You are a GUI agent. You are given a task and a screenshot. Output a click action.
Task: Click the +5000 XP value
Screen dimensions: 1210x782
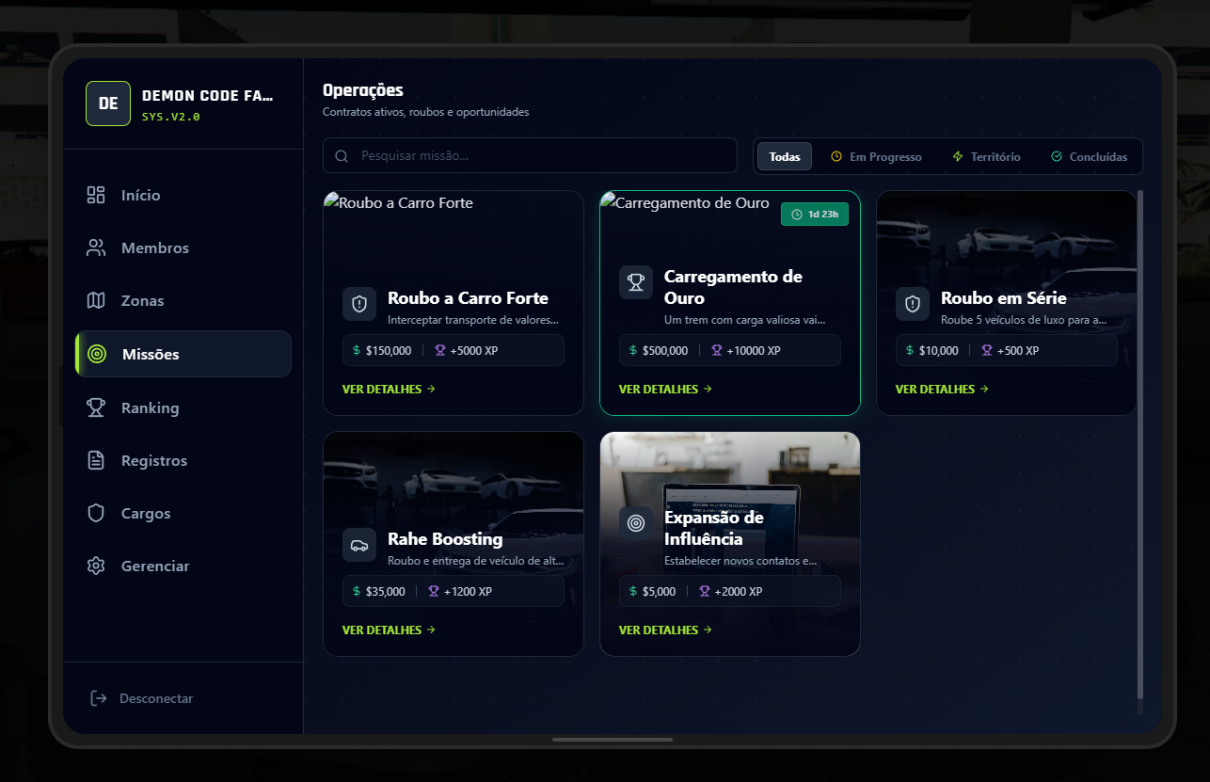(474, 351)
